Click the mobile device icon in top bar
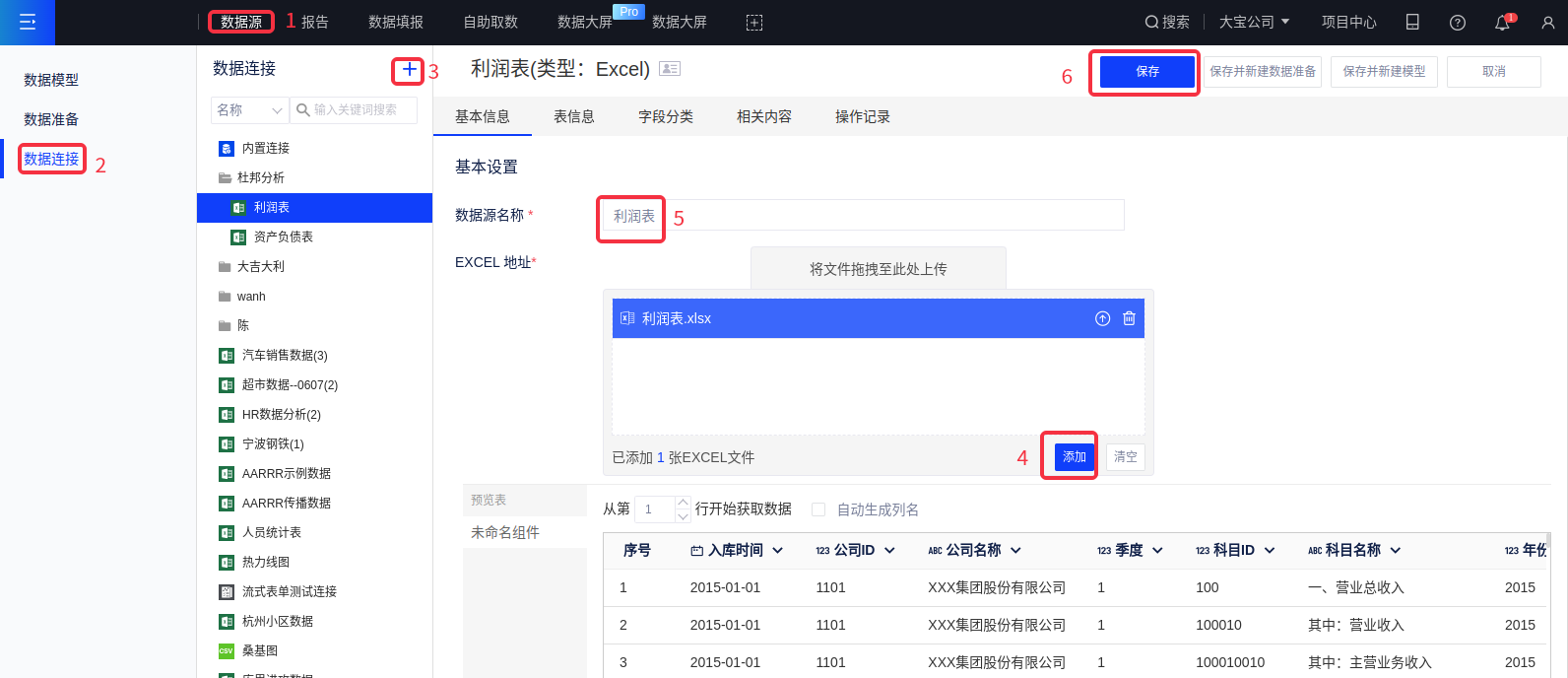Screen dimensions: 1568x678 1412,22
